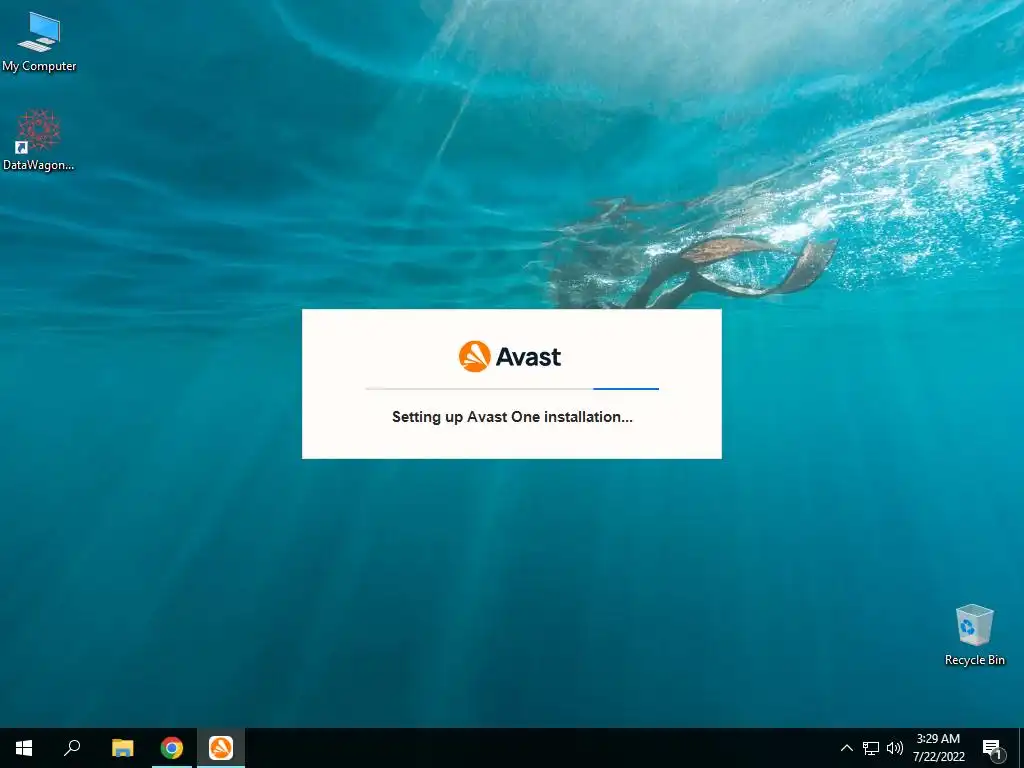Open the network status tray icon
The height and width of the screenshot is (768, 1024).
coord(871,748)
